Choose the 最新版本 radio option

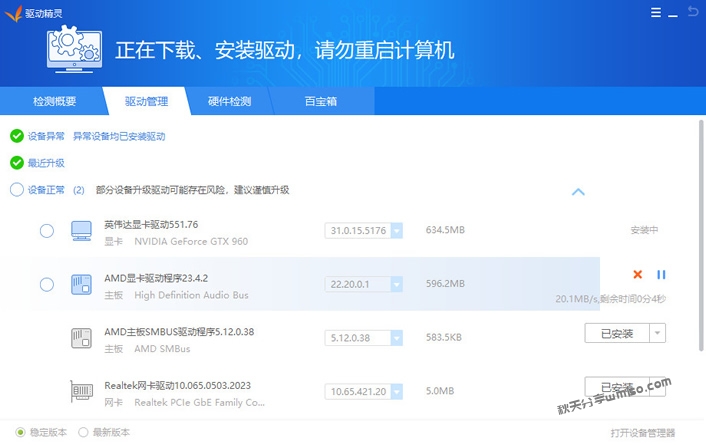pos(83,432)
